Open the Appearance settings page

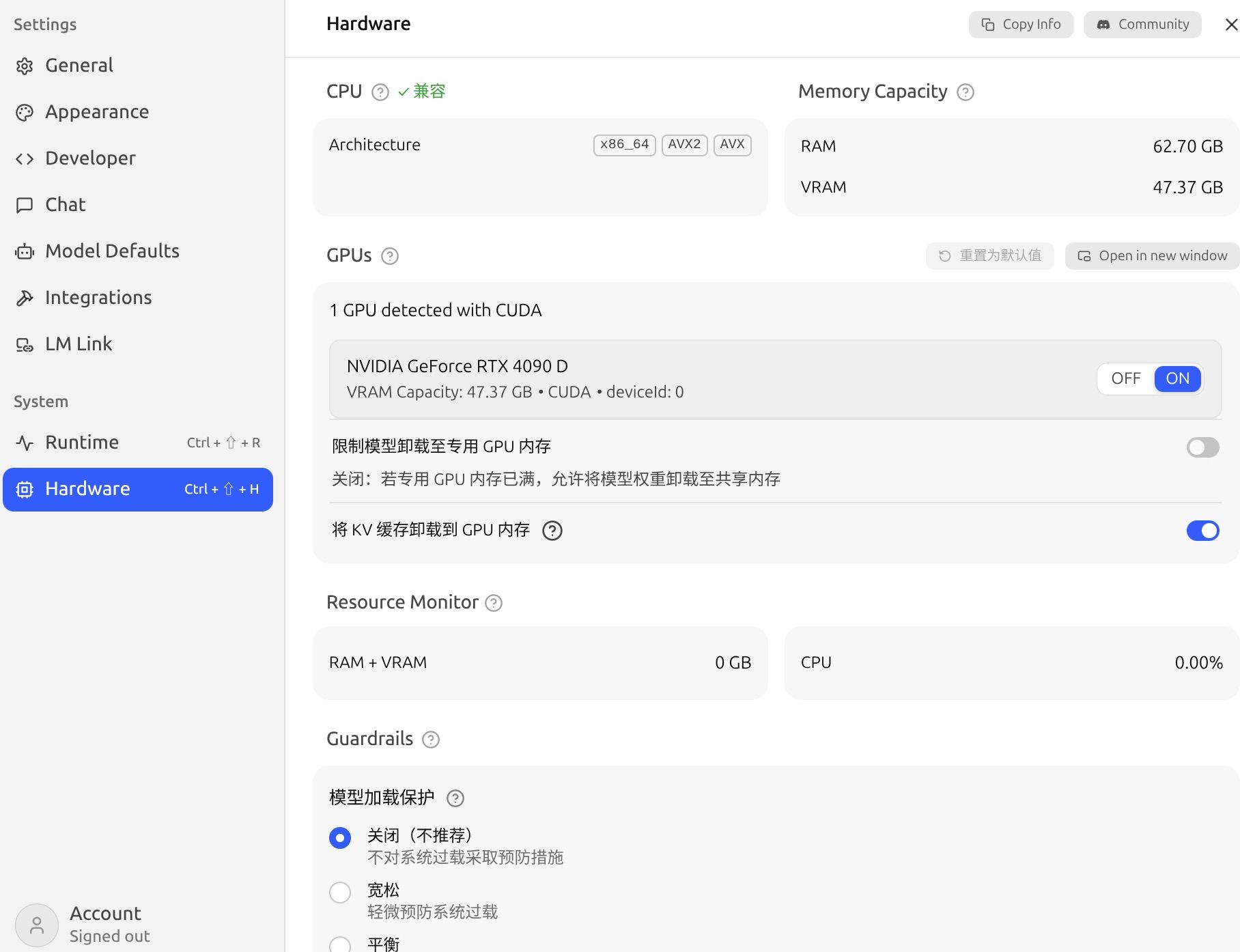pos(138,113)
